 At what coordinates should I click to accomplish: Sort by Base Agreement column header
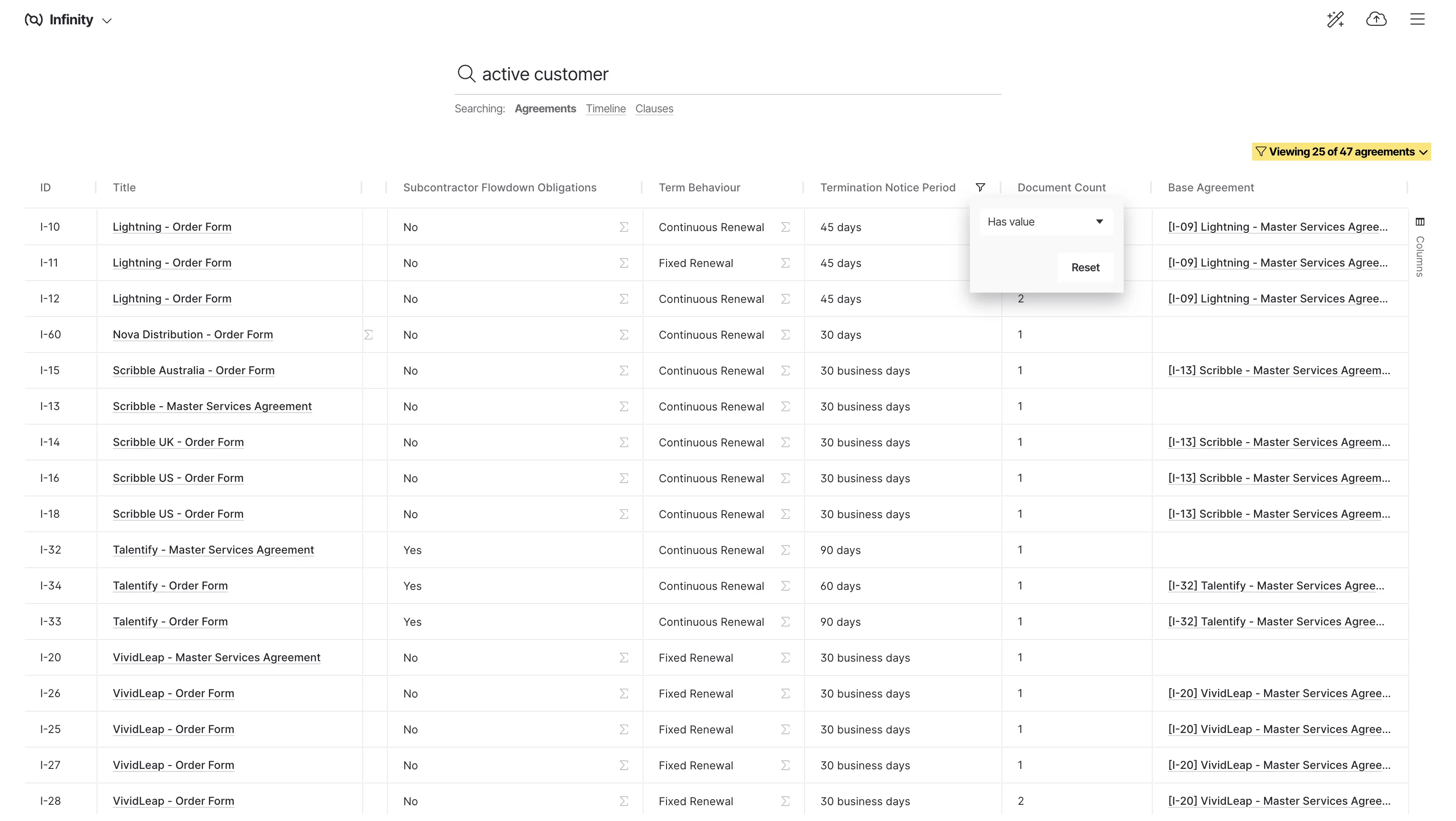tap(1211, 188)
